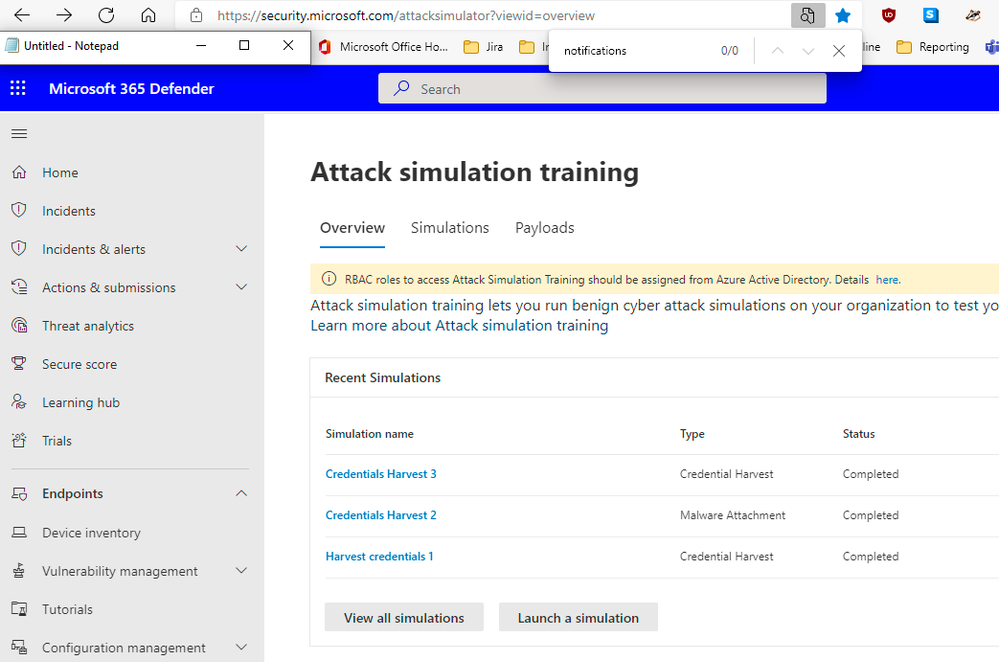Screen dimensions: 999x662
Task: Click the View all simulations button
Action: (404, 617)
